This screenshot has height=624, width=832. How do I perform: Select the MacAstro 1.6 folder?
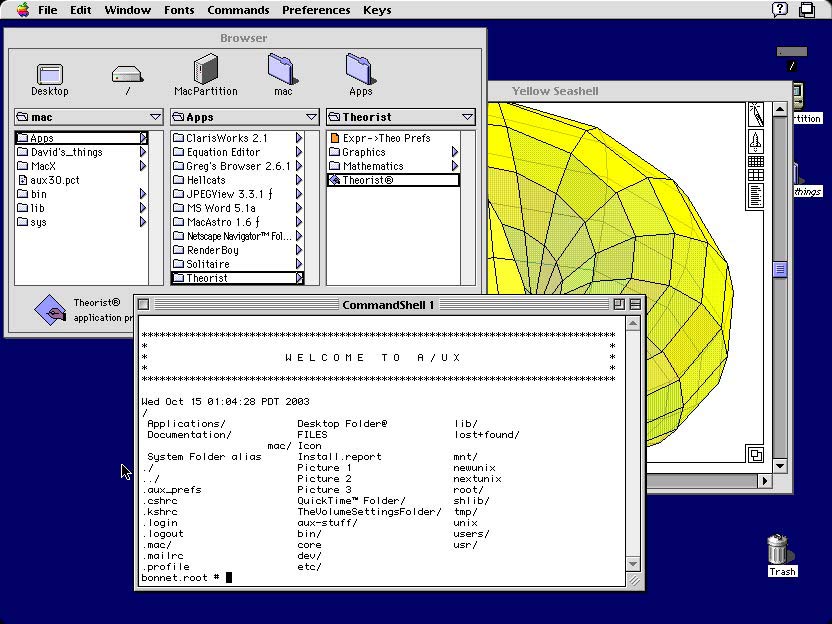216,222
